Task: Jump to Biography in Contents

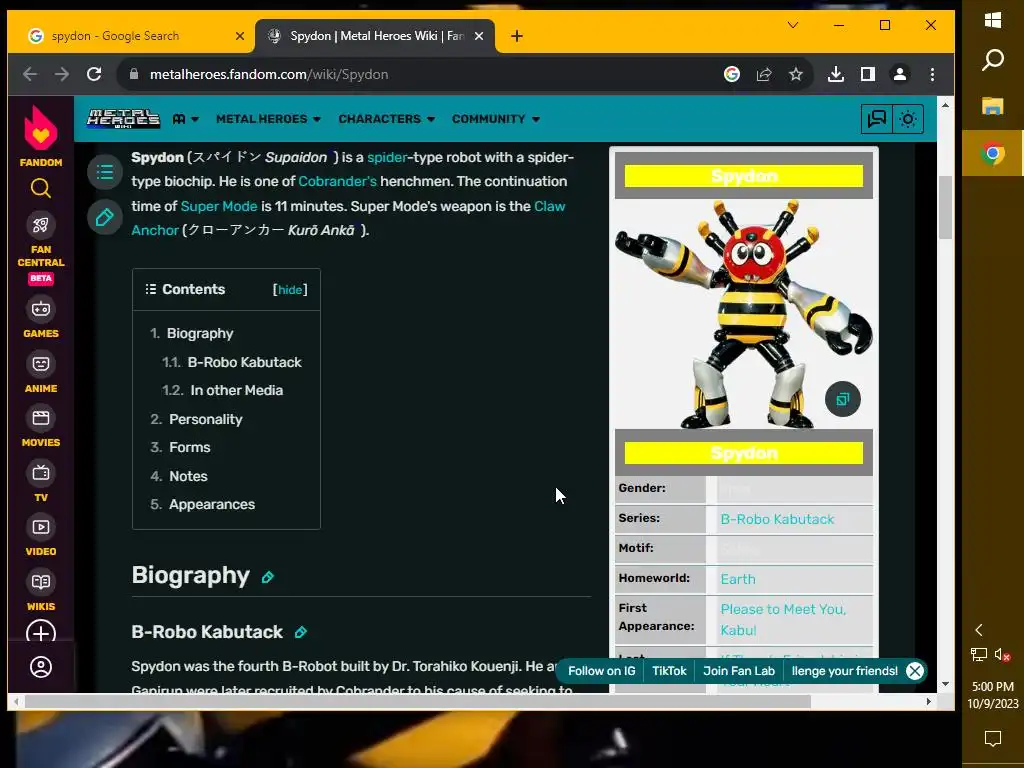Action: [200, 333]
